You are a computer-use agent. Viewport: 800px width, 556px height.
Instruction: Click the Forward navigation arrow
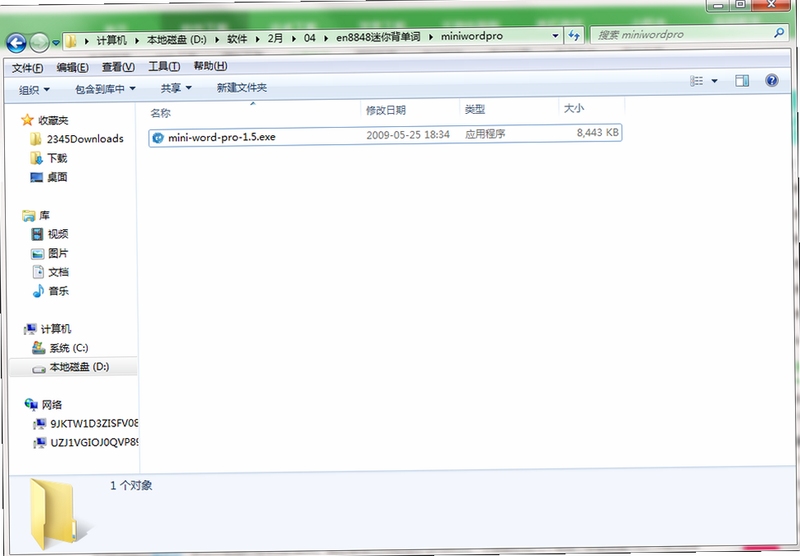tap(40, 42)
